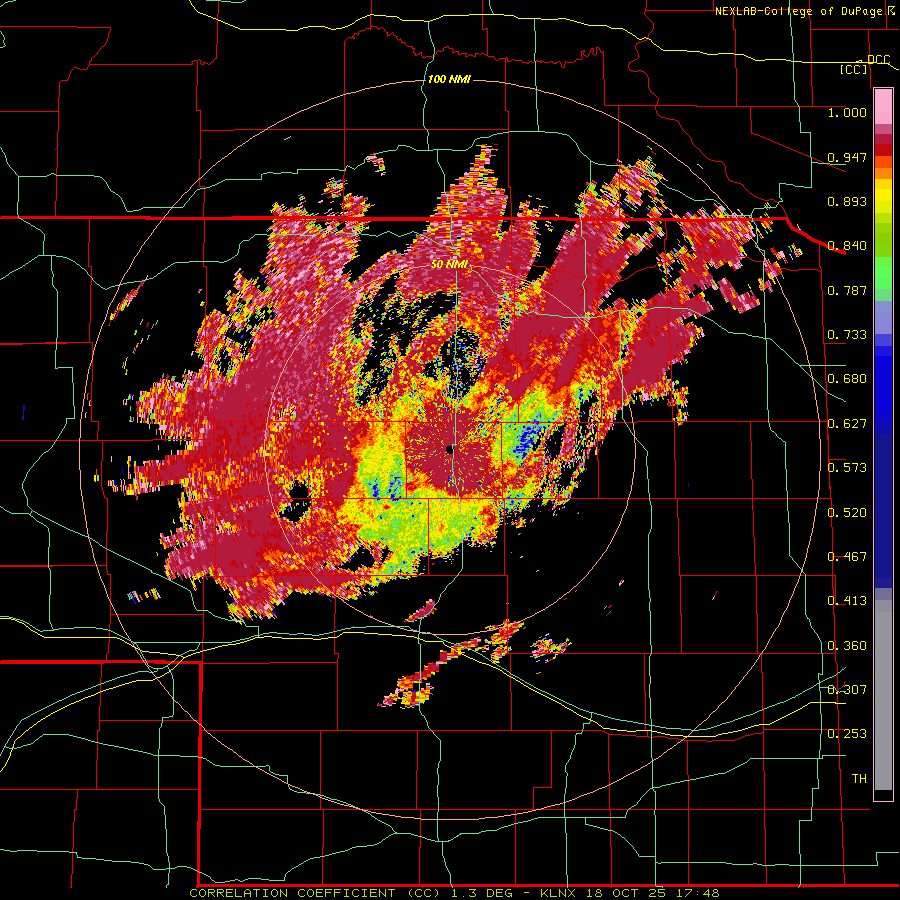Select the 0.307 scale value
The width and height of the screenshot is (900, 900).
847,690
